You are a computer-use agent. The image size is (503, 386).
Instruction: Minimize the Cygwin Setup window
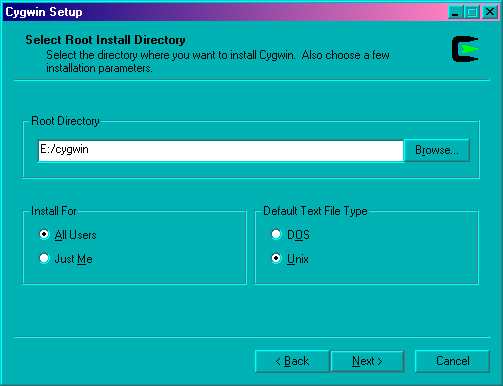tap(455, 12)
